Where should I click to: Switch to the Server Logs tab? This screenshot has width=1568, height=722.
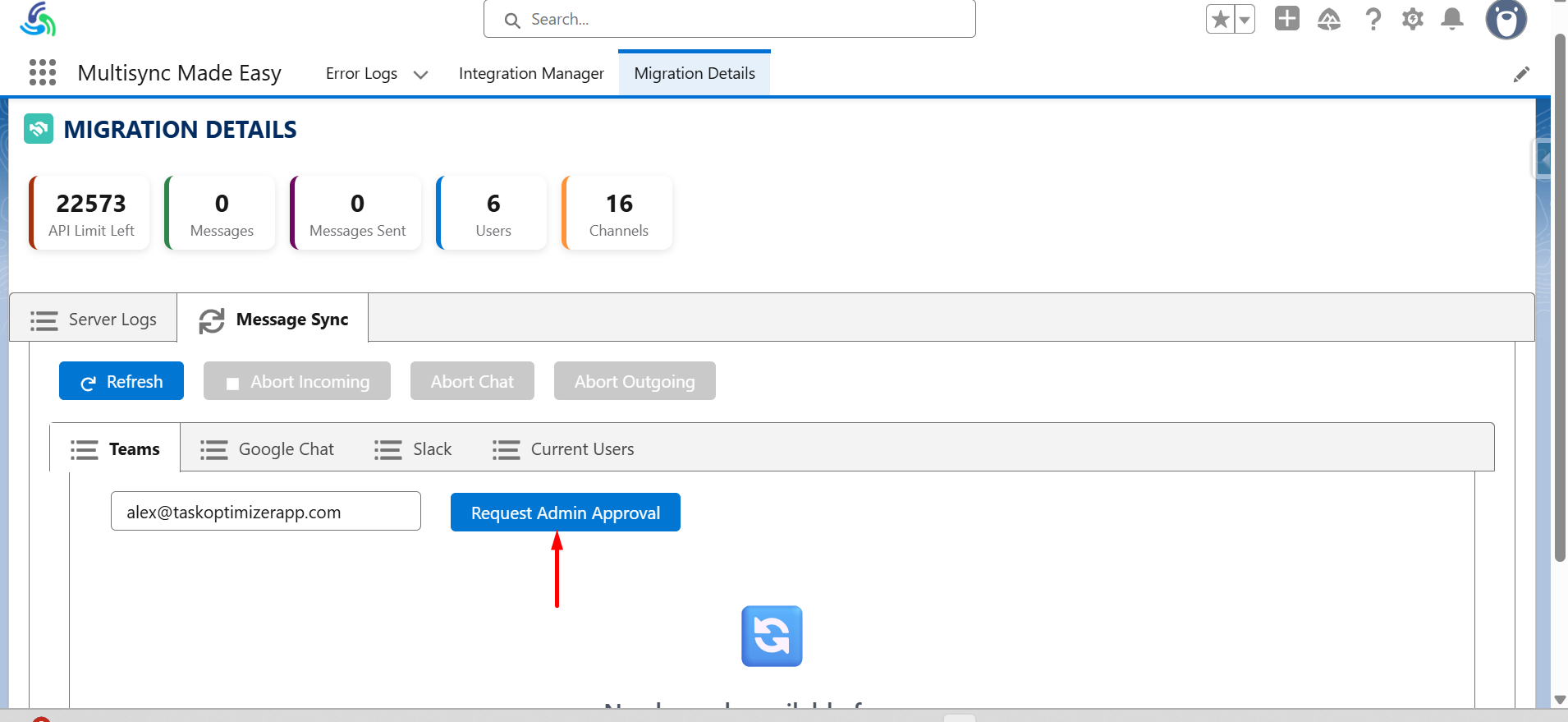94,319
